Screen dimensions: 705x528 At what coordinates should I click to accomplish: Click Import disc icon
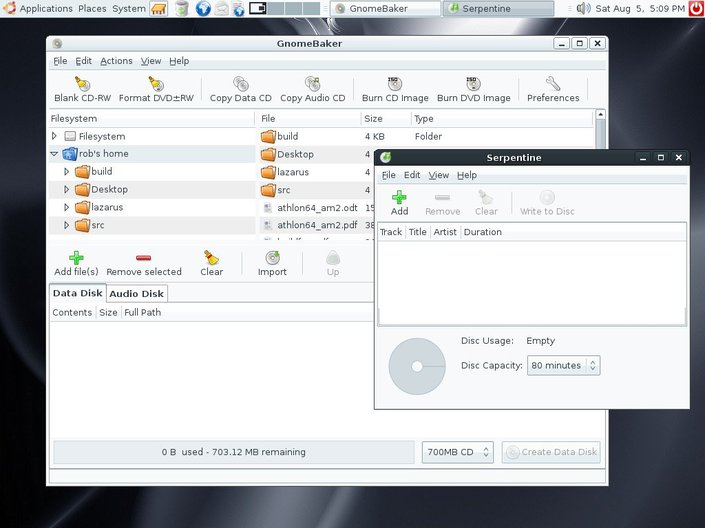click(x=272, y=258)
